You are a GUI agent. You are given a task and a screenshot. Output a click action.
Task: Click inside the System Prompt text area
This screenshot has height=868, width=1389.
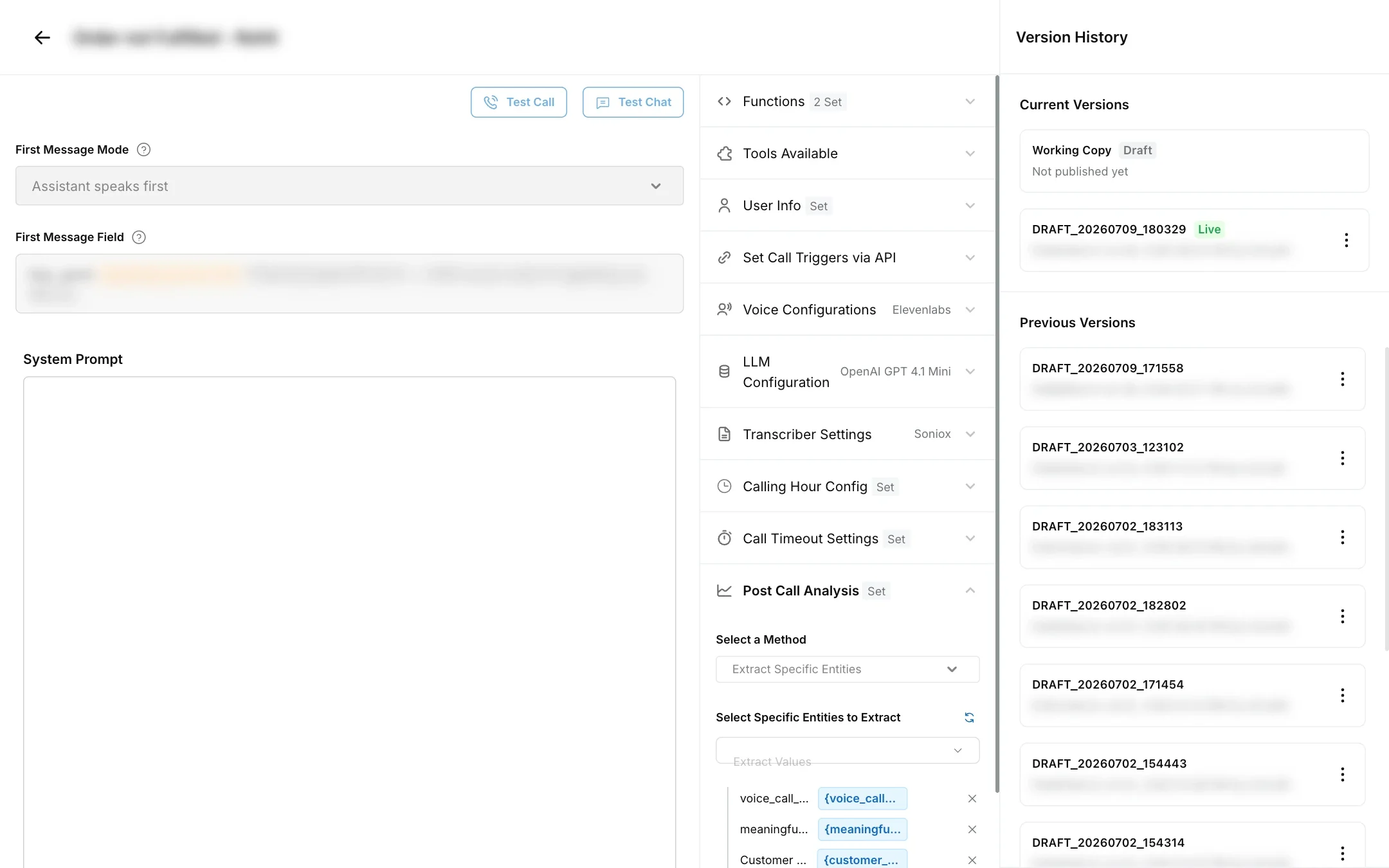click(349, 622)
